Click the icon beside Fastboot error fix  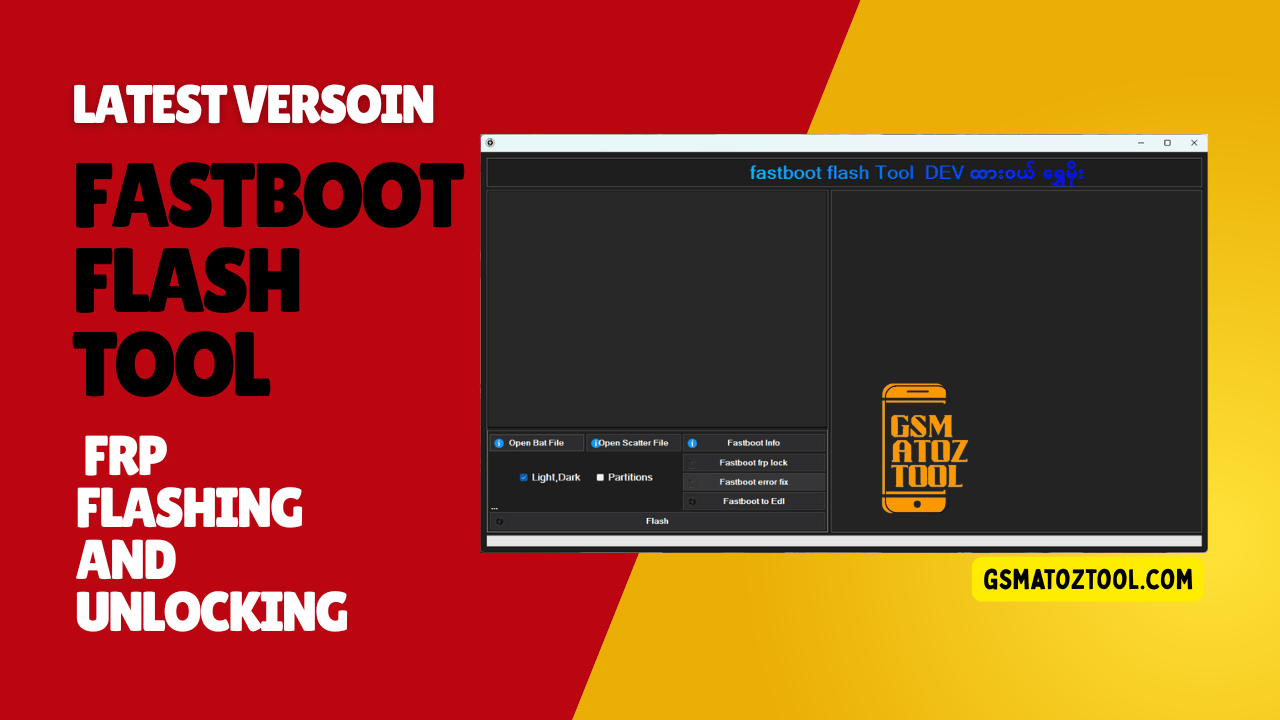[692, 482]
